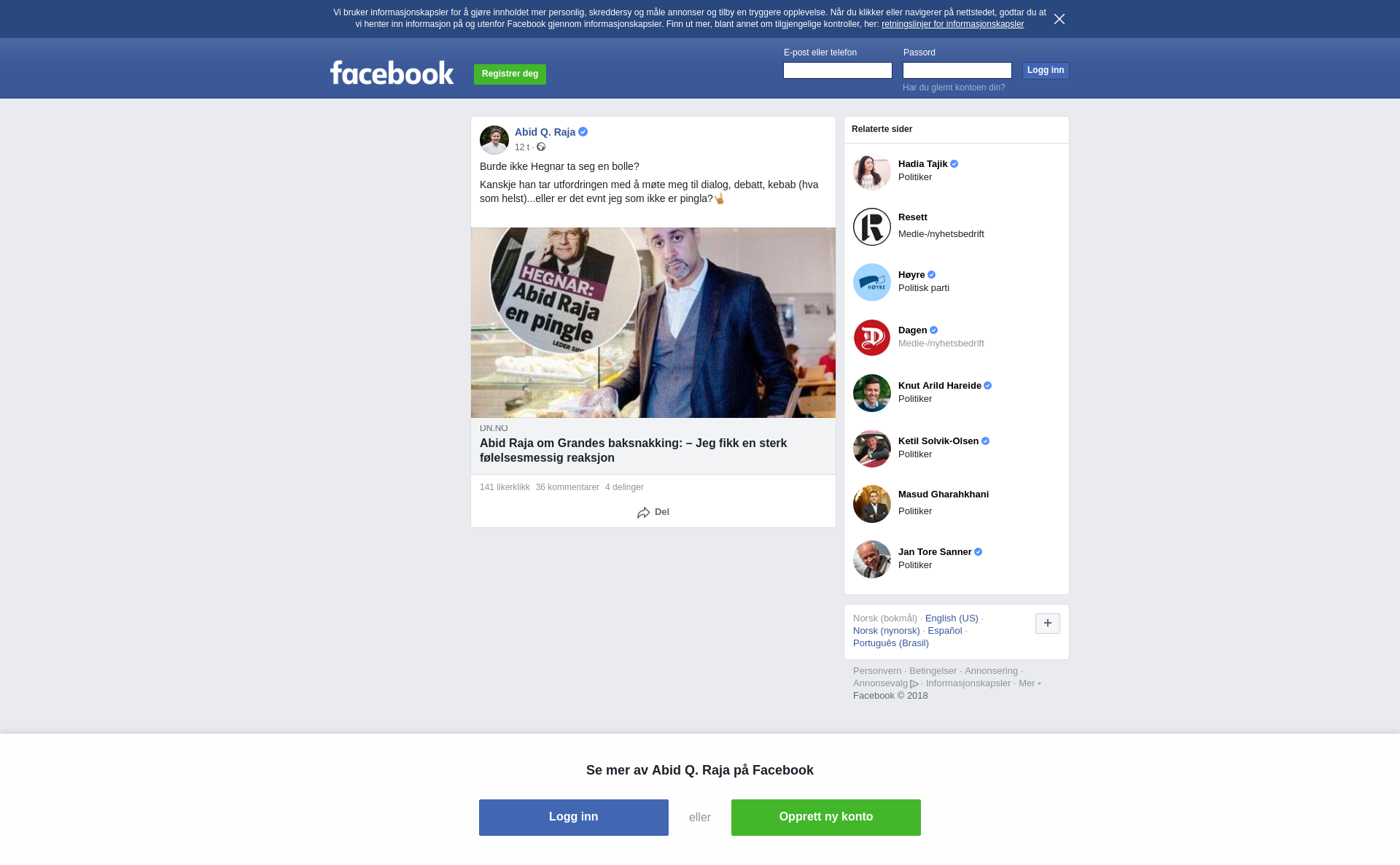This screenshot has height=865, width=1400.
Task: Open Høyre page name
Action: tap(911, 275)
